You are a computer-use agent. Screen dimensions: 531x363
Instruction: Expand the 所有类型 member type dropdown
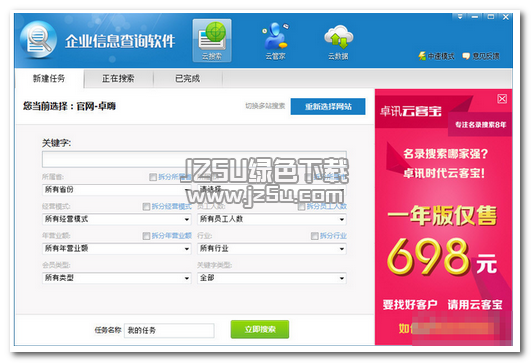point(116,278)
